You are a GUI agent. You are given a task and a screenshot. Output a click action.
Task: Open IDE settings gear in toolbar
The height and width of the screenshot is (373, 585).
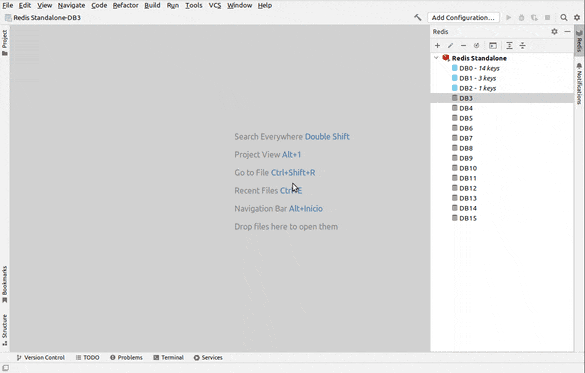click(577, 18)
